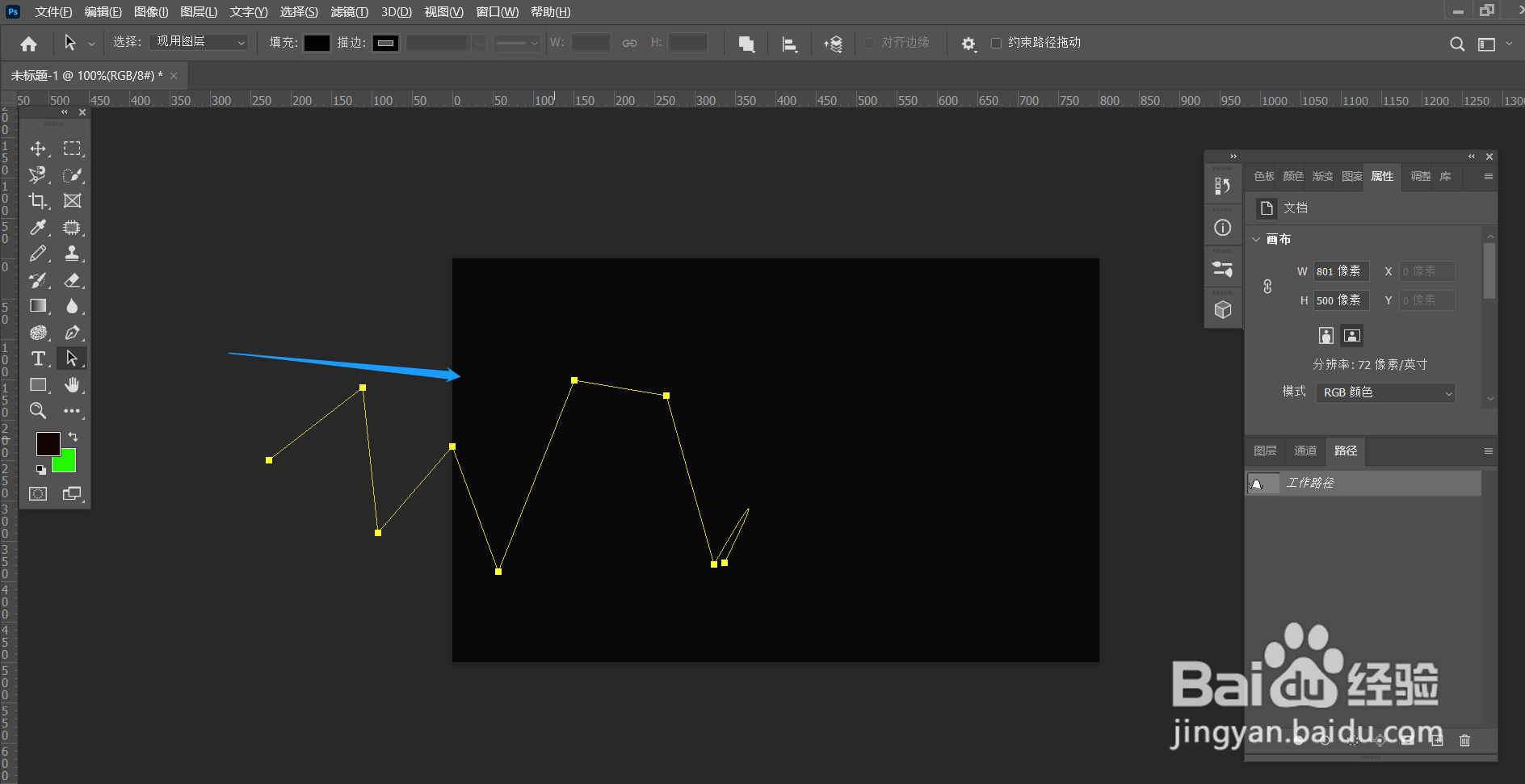The image size is (1525, 784).
Task: Switch to the Channels tab
Action: (1305, 451)
